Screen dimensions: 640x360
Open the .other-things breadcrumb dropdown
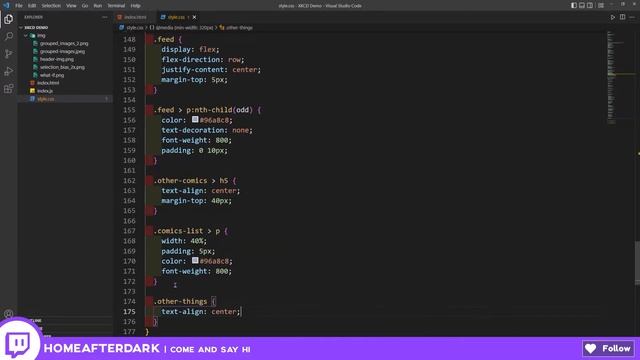pos(236,28)
